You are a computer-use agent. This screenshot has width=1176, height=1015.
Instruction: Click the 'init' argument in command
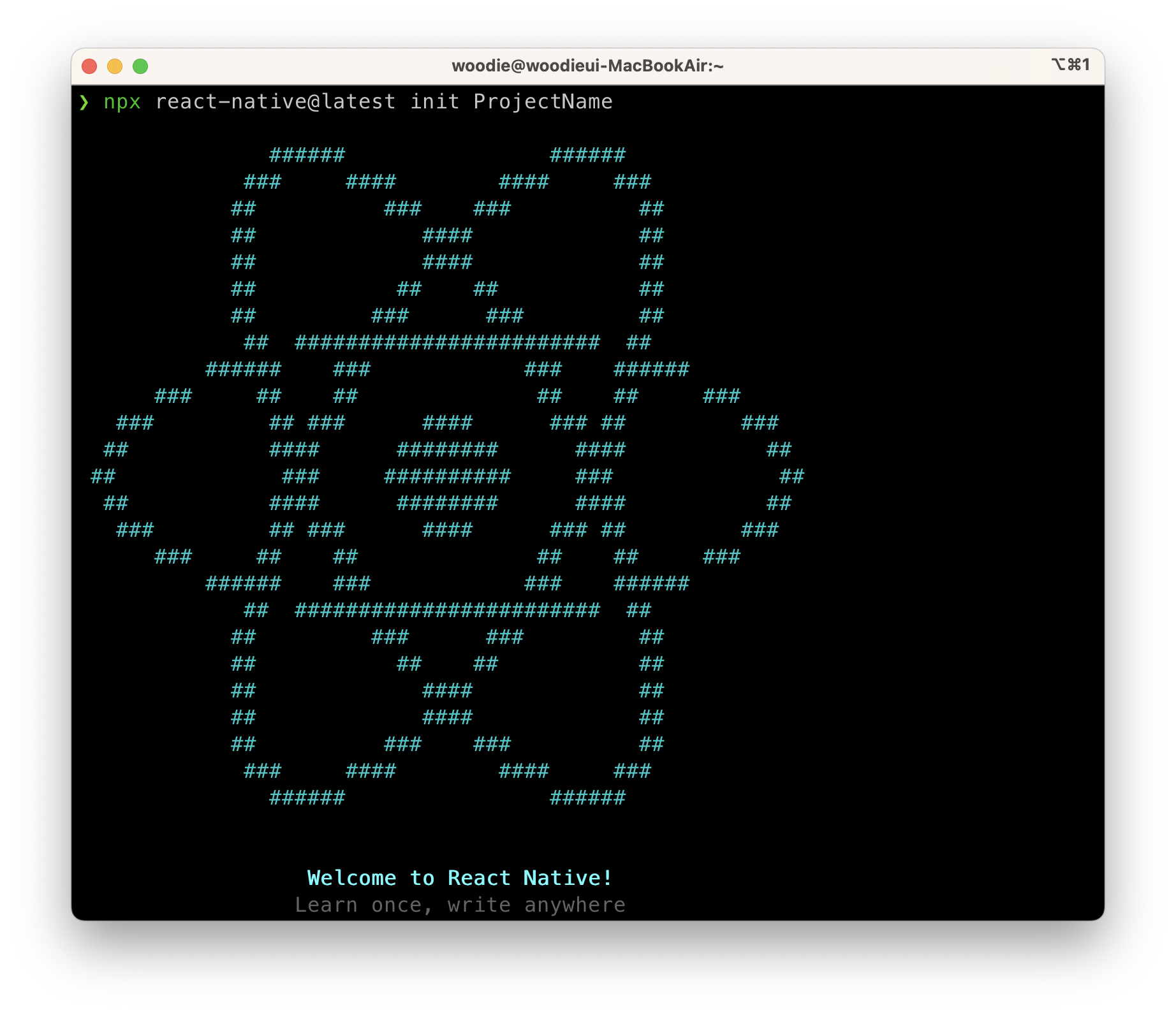click(434, 101)
